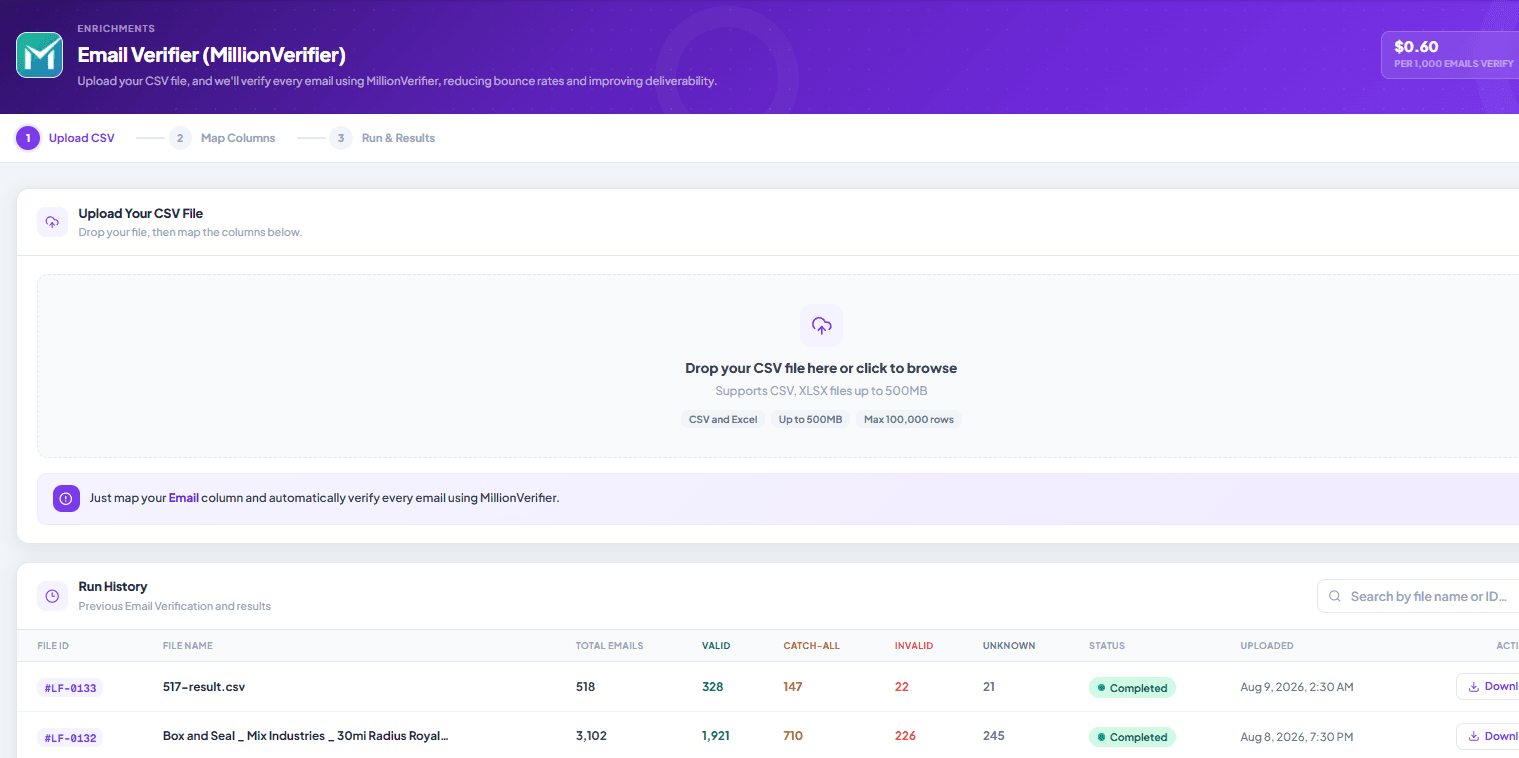The image size is (1519, 758).
Task: Click invalid count 22
Action: 902,687
